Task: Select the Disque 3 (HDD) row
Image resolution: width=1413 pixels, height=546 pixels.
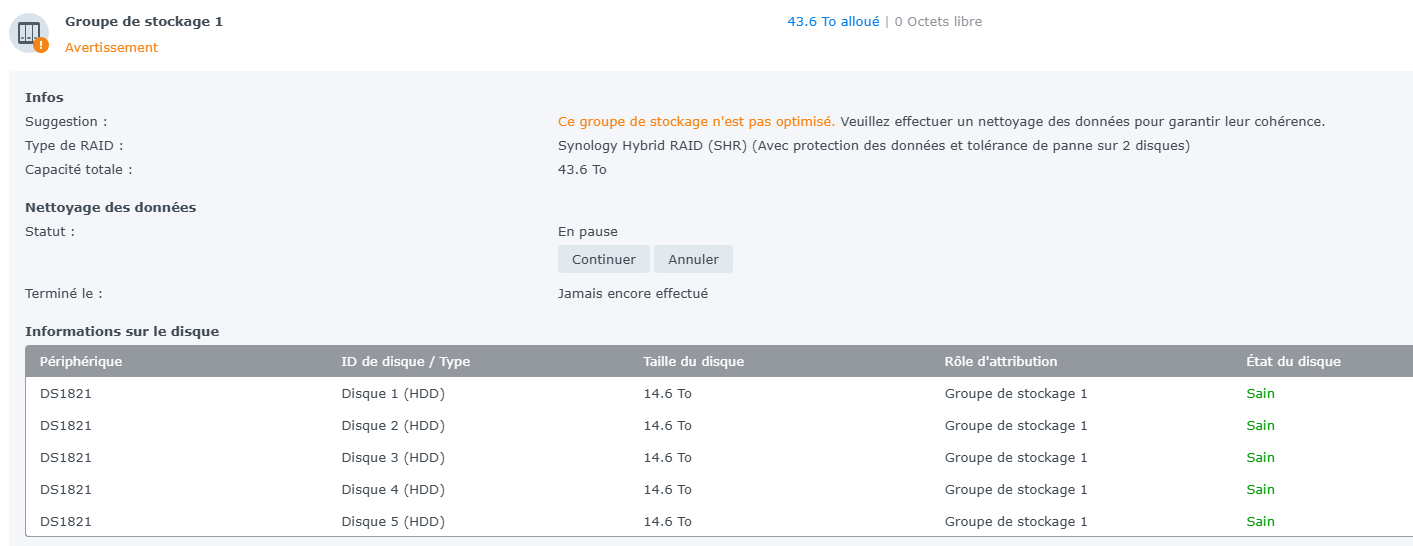Action: 393,457
